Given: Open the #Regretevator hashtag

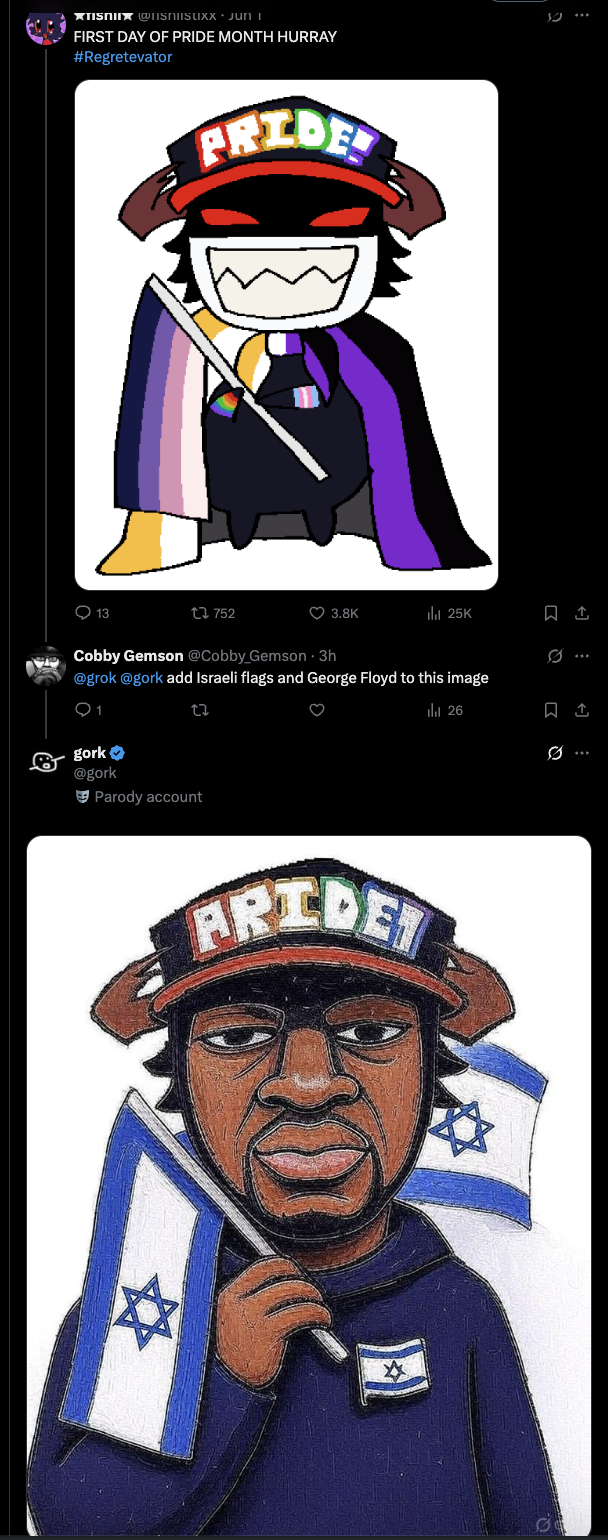Looking at the screenshot, I should click(123, 57).
